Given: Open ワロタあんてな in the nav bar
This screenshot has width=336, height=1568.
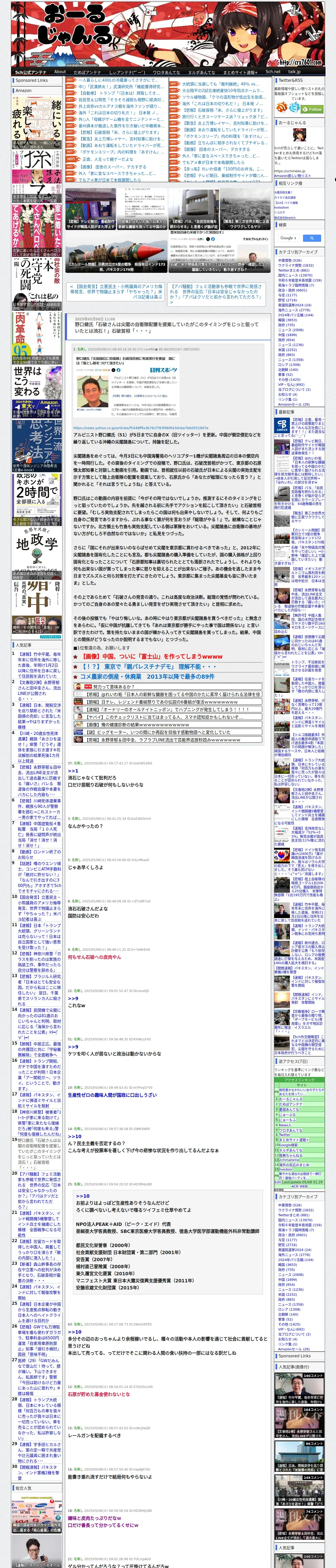Looking at the screenshot, I should [x=166, y=72].
